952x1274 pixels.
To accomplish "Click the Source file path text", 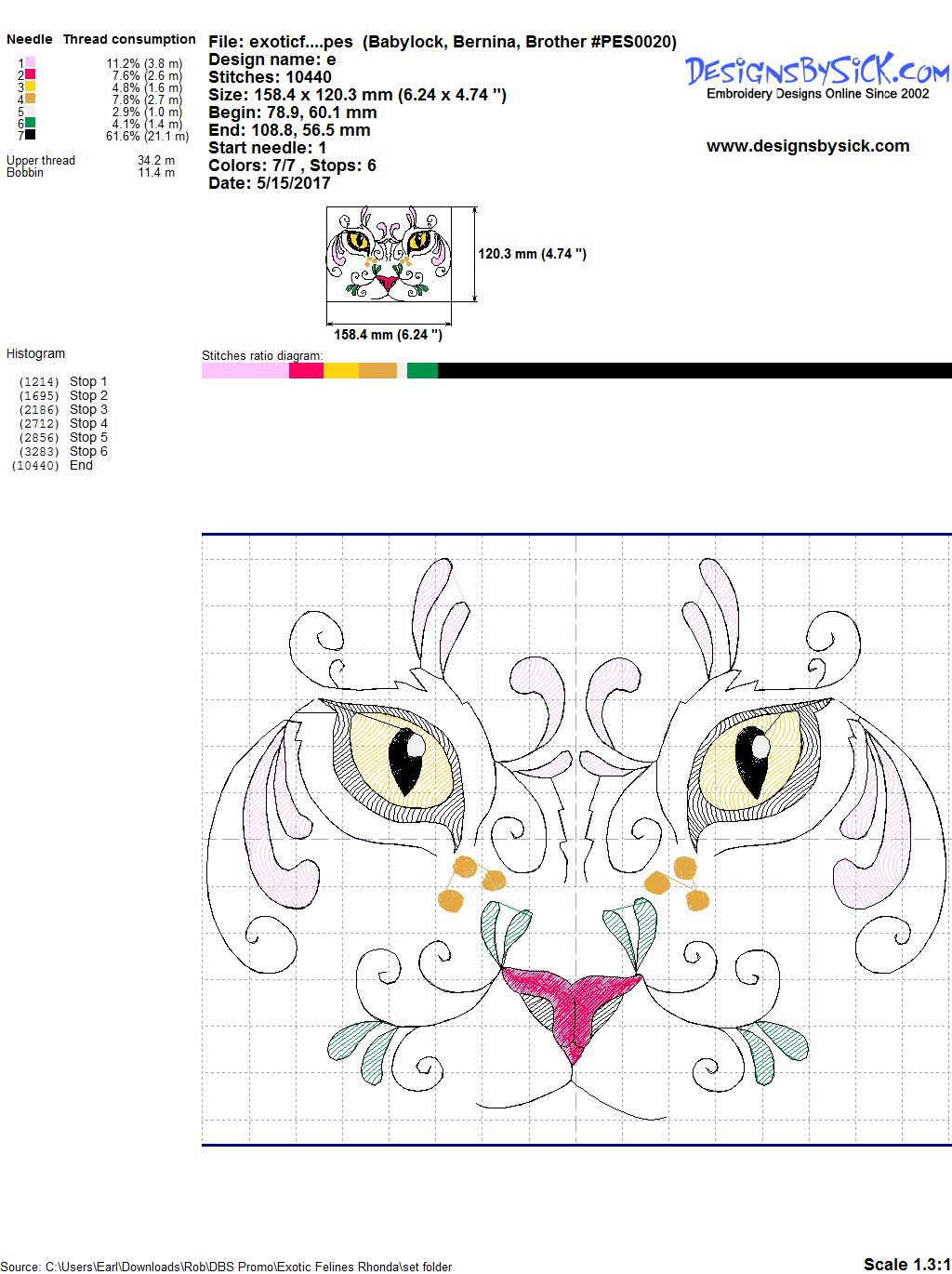I will [x=227, y=1267].
